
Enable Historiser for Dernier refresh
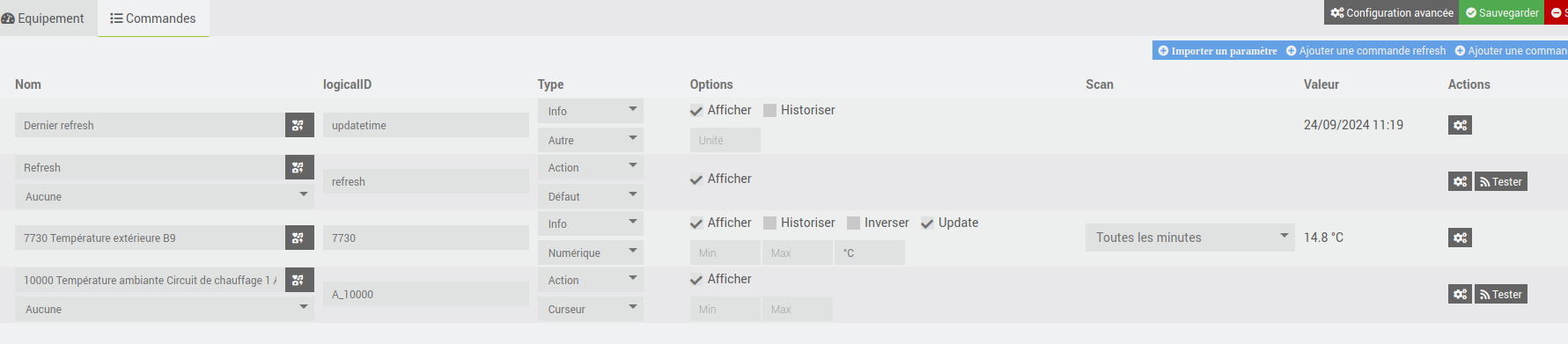[769, 110]
